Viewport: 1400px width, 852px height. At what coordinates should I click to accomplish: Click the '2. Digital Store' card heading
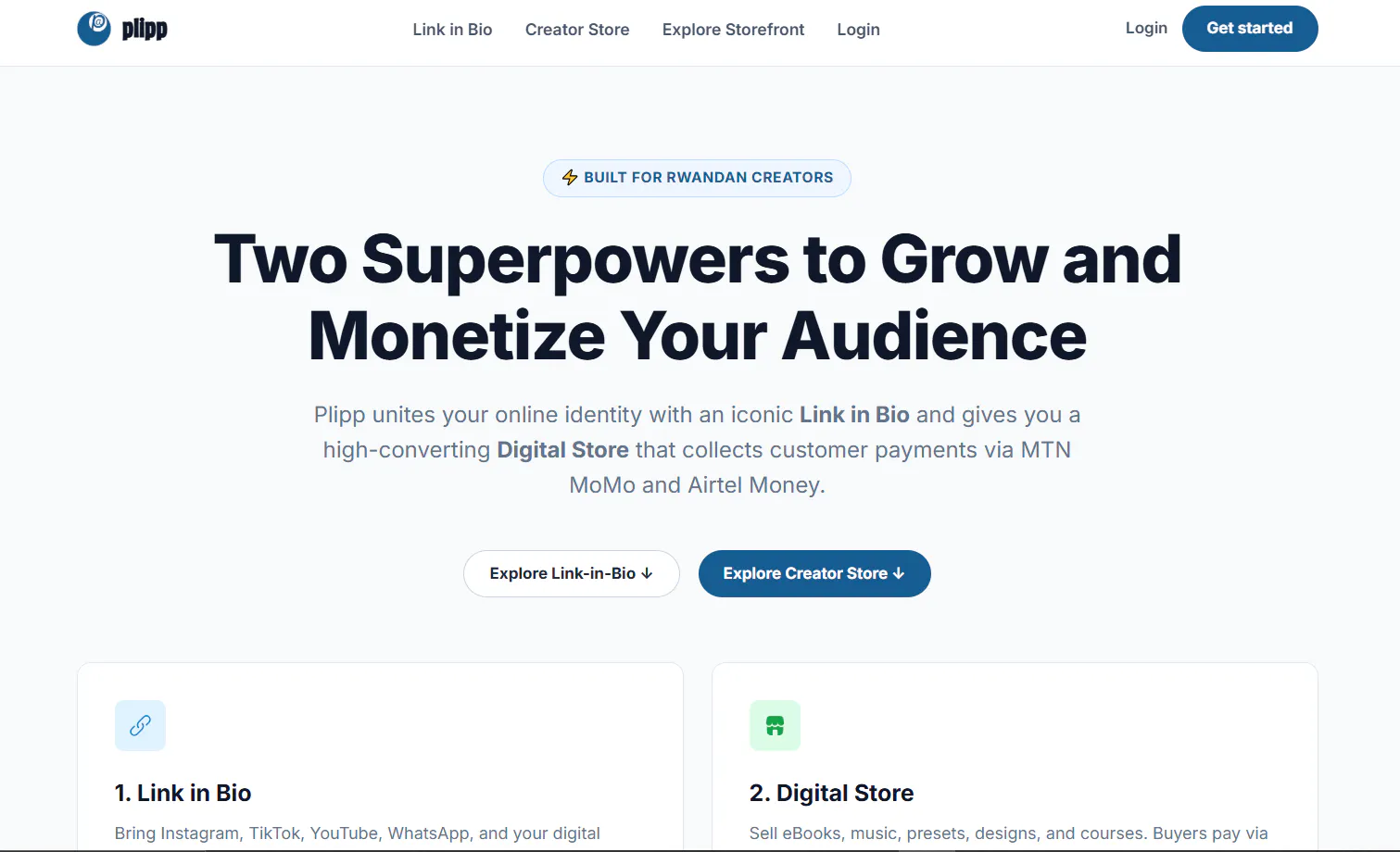(x=831, y=793)
